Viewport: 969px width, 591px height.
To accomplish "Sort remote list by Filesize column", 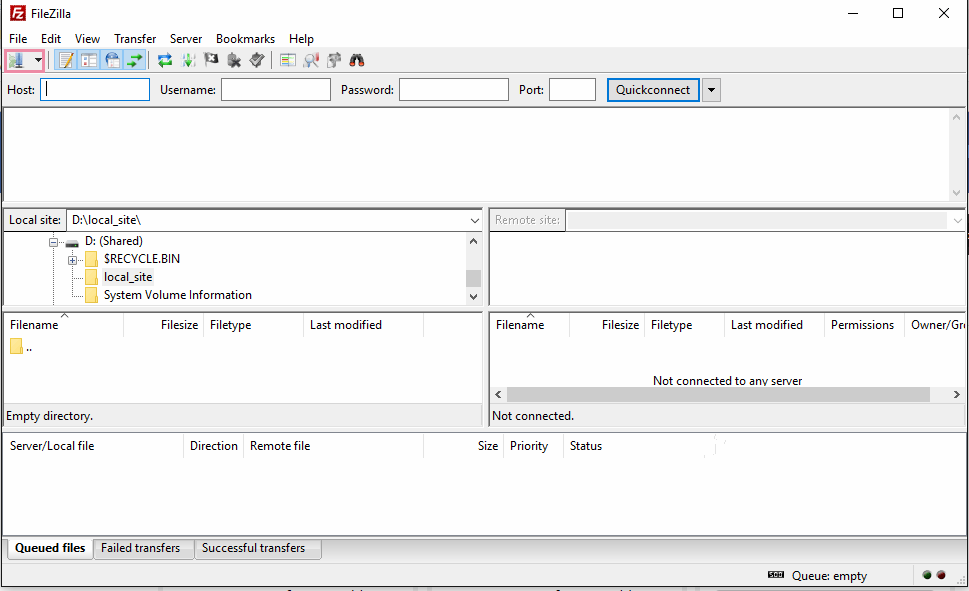I will pos(607,325).
